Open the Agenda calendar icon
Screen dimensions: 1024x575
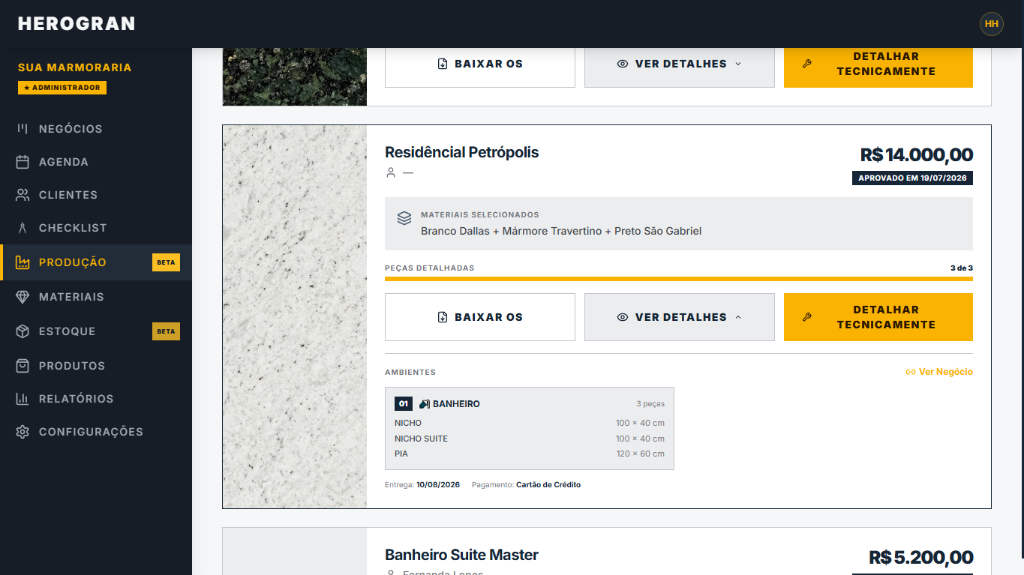(22, 162)
